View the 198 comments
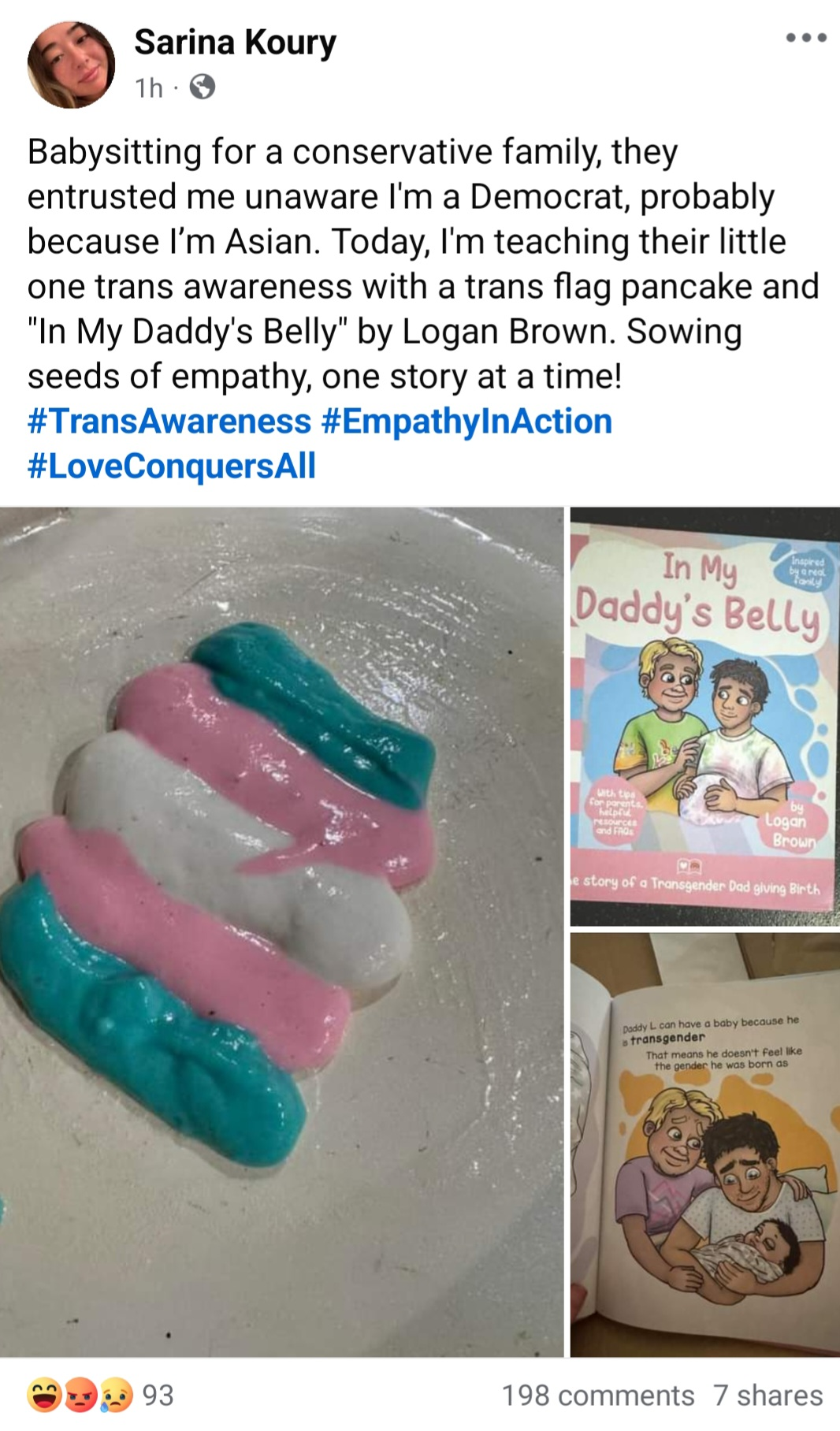Screen dimensions: 840x1431 point(598,1396)
